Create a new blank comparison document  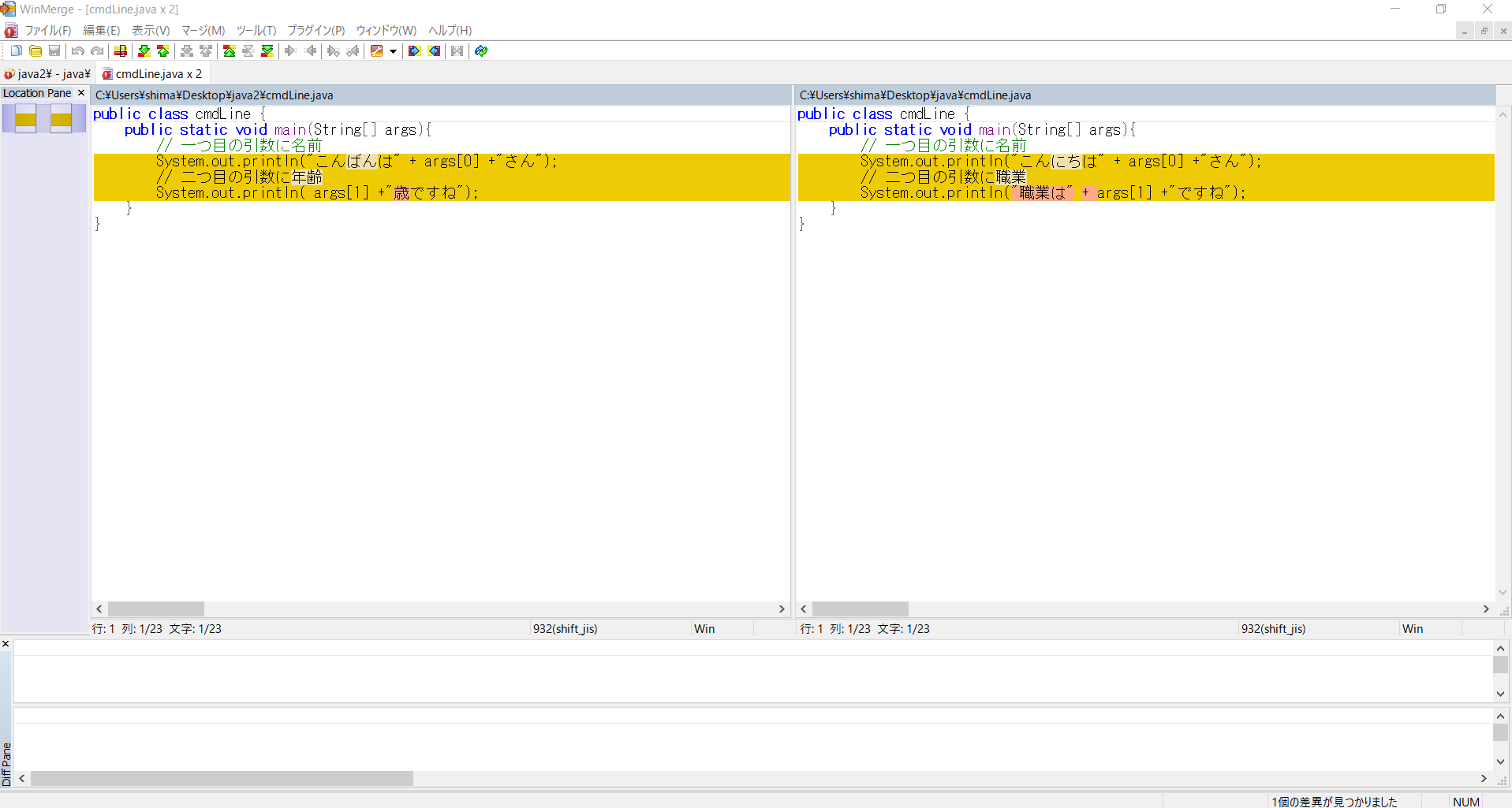click(16, 51)
